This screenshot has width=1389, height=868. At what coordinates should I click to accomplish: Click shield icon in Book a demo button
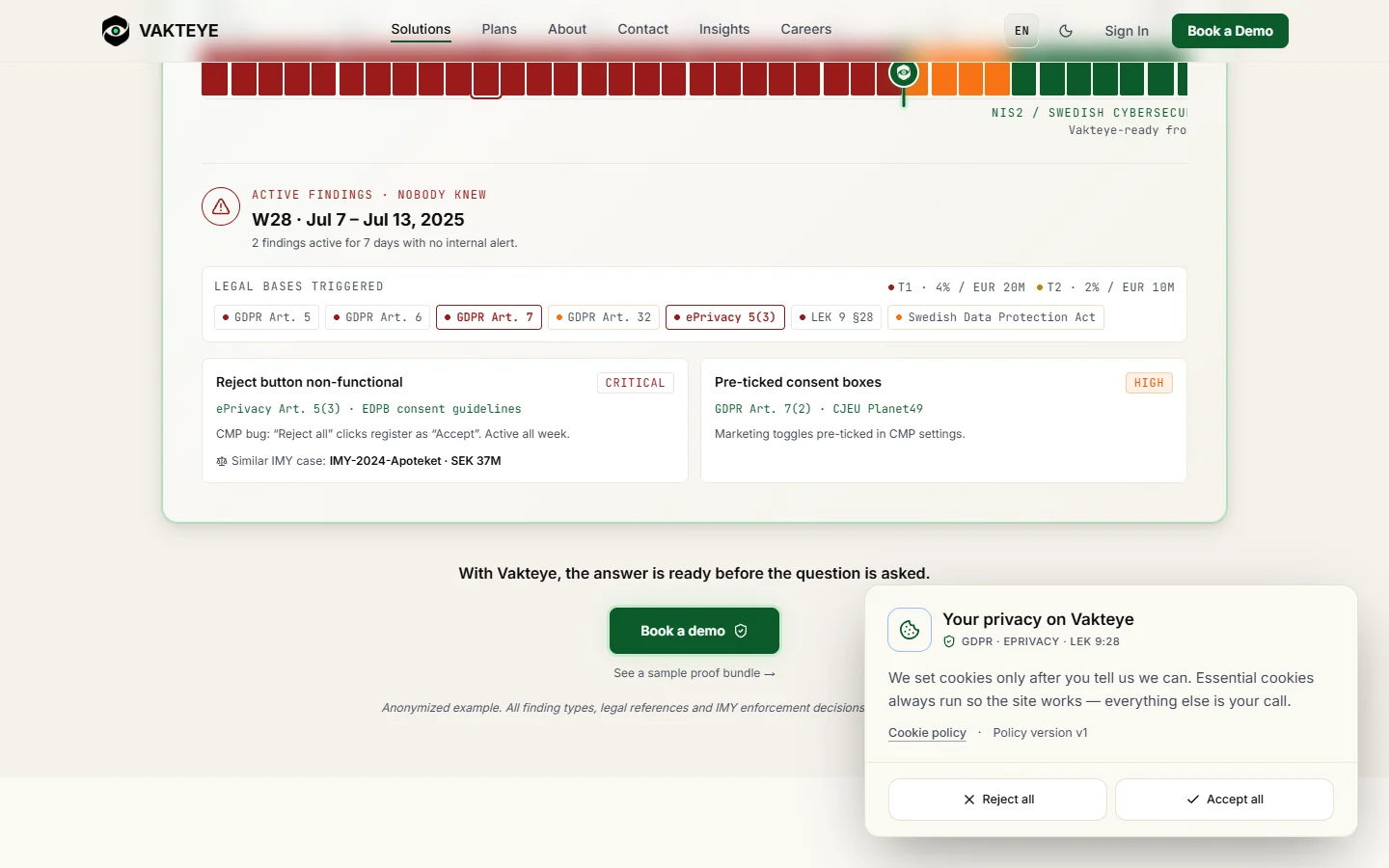pos(741,631)
